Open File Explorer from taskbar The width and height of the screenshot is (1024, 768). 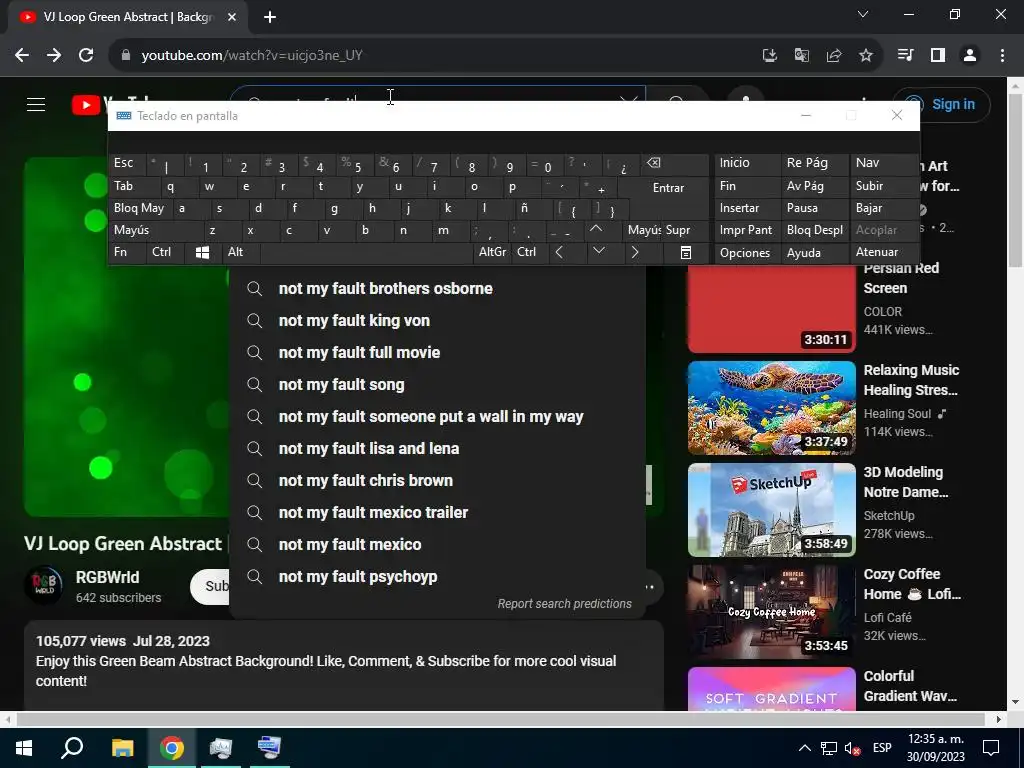point(122,748)
